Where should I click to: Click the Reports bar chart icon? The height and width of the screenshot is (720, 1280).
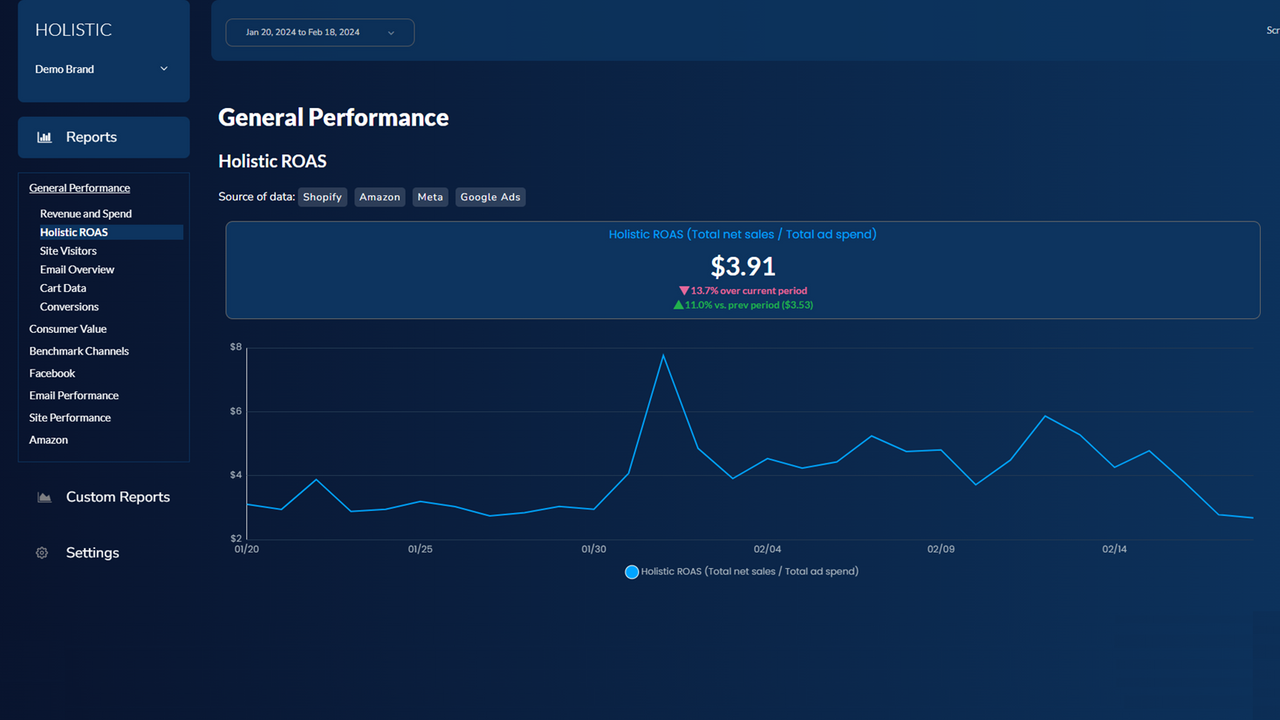pos(44,138)
